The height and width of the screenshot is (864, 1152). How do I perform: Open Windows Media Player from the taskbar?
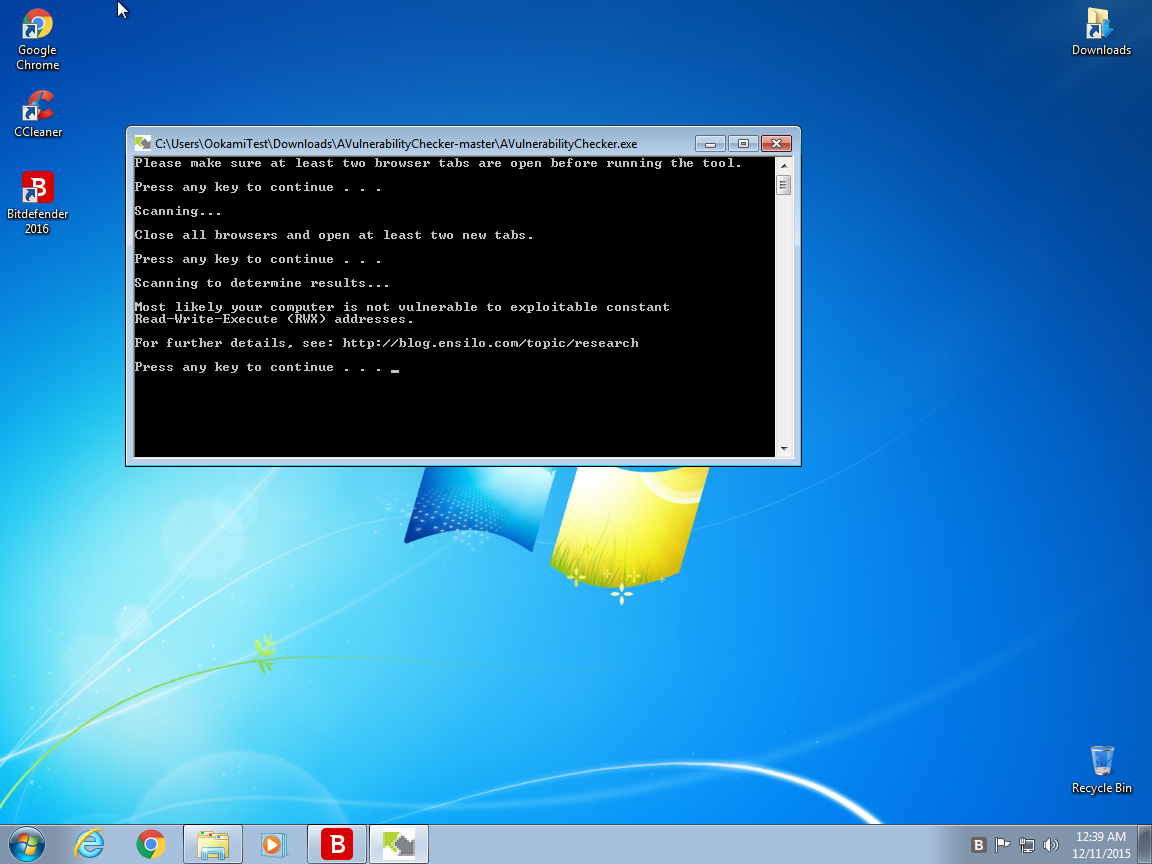point(274,844)
